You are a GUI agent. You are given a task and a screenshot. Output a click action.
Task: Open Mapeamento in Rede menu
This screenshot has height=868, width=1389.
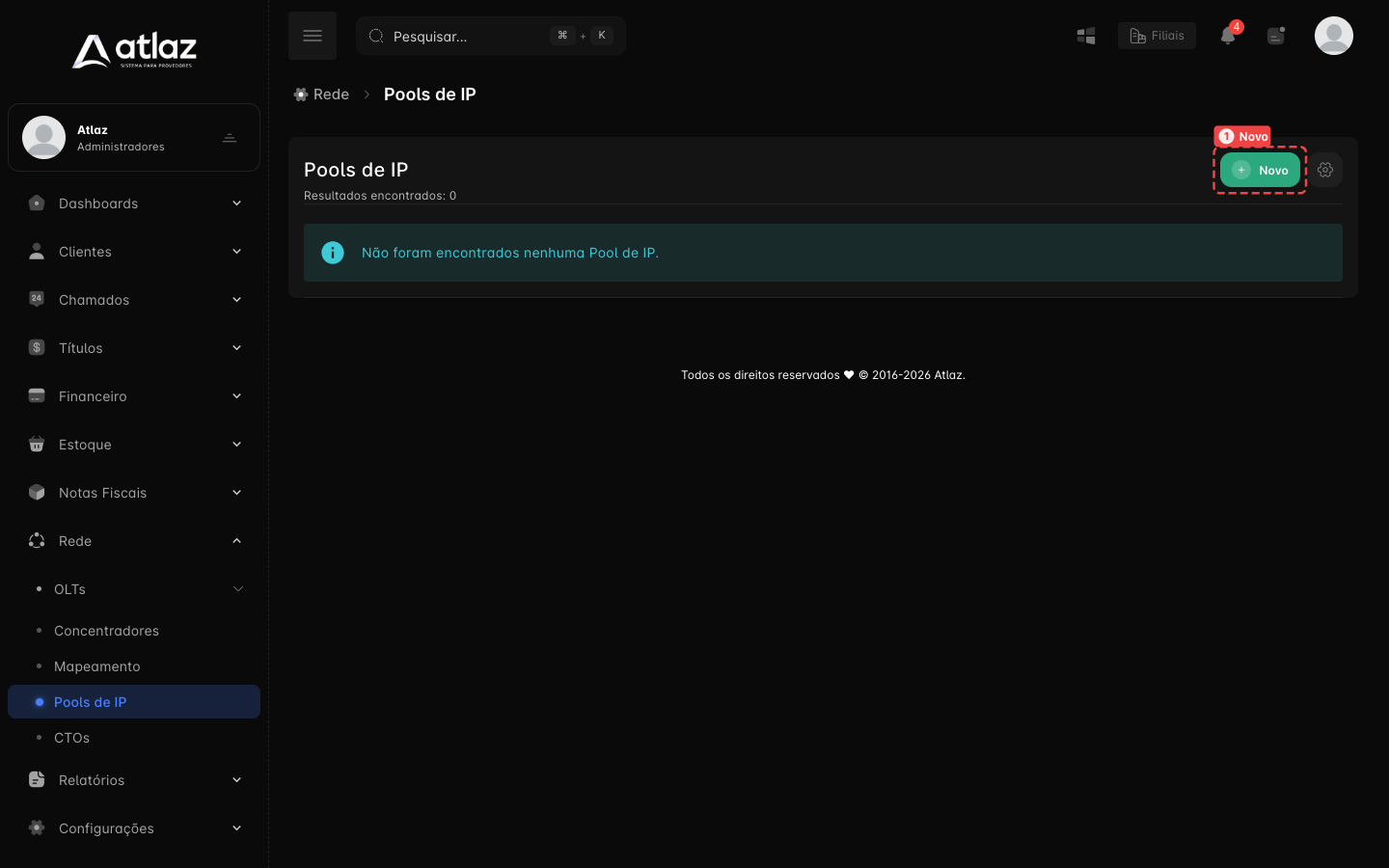134,666
